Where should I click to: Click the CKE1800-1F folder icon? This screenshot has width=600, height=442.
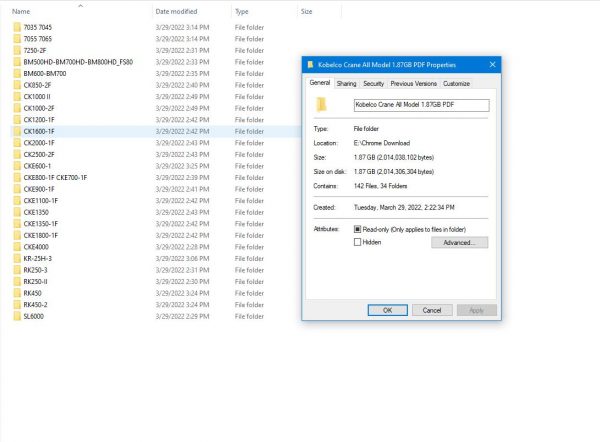tap(17, 235)
